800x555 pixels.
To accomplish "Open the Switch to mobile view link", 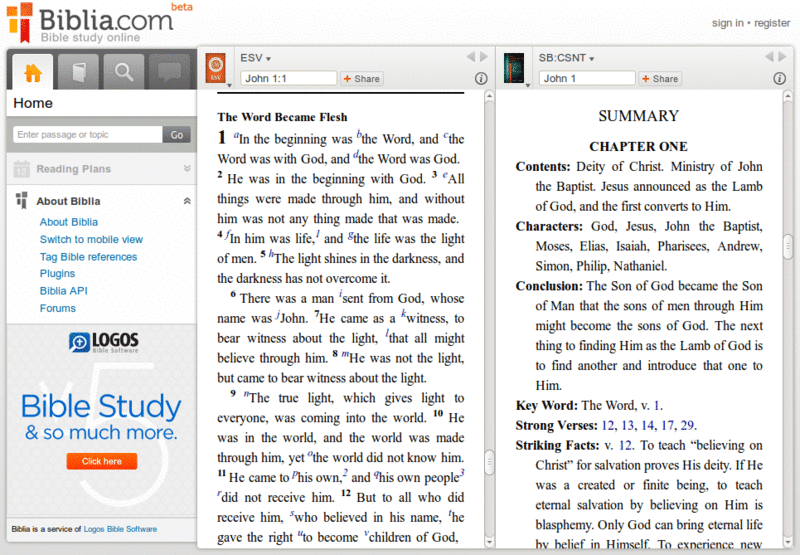I will pos(91,240).
